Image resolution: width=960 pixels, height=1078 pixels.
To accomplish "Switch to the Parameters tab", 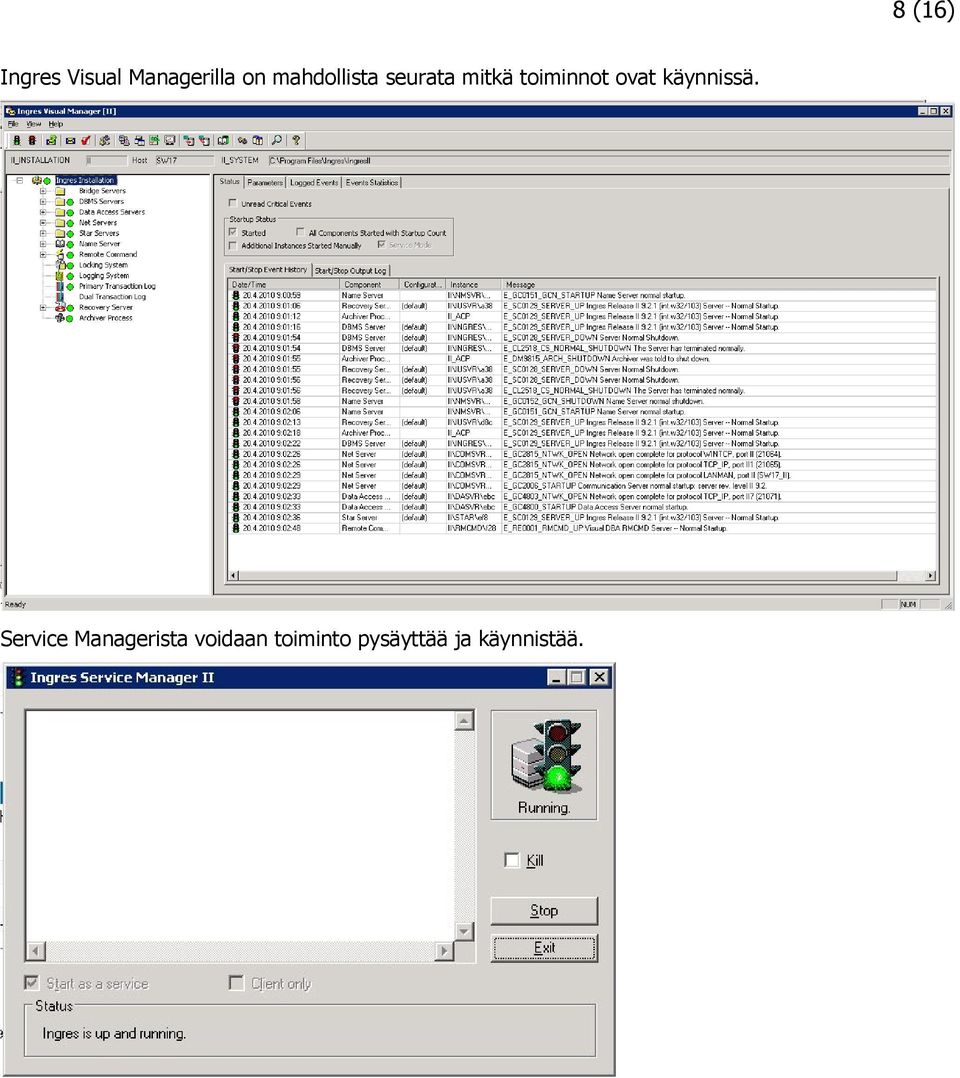I will pos(265,183).
